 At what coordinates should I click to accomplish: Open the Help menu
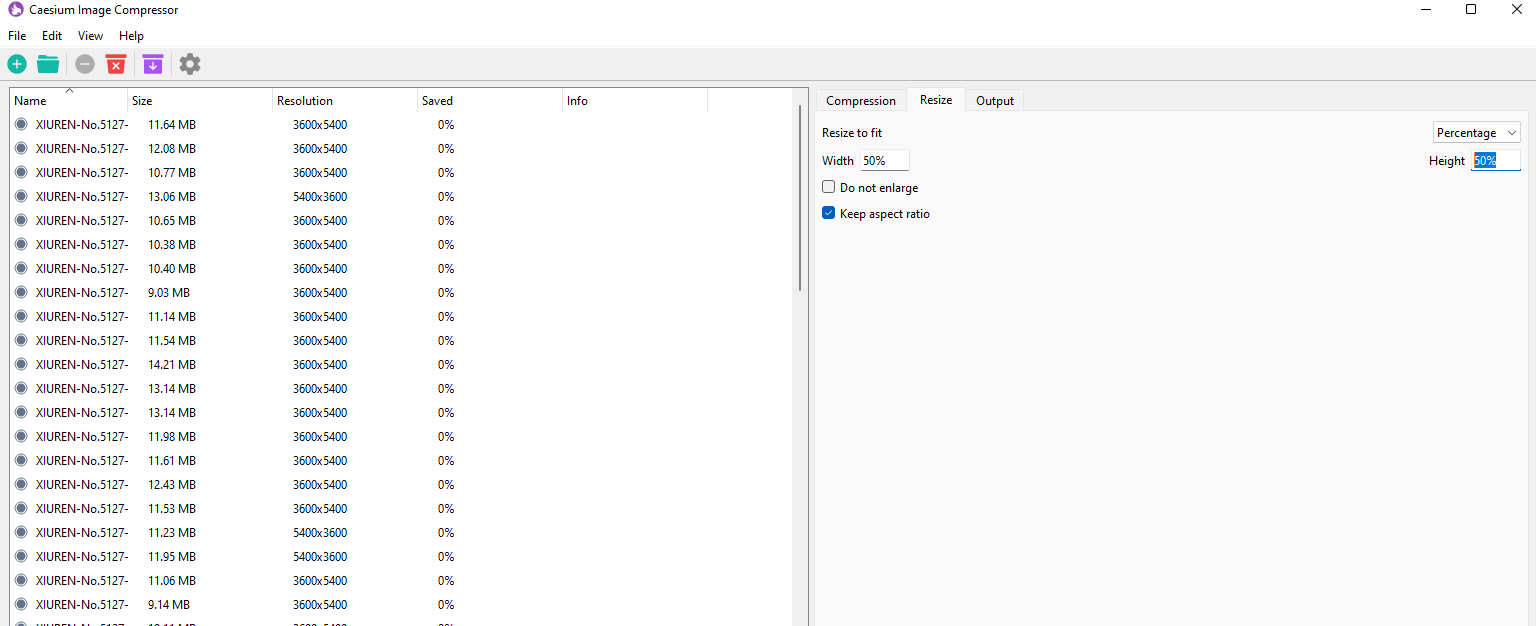coord(131,36)
